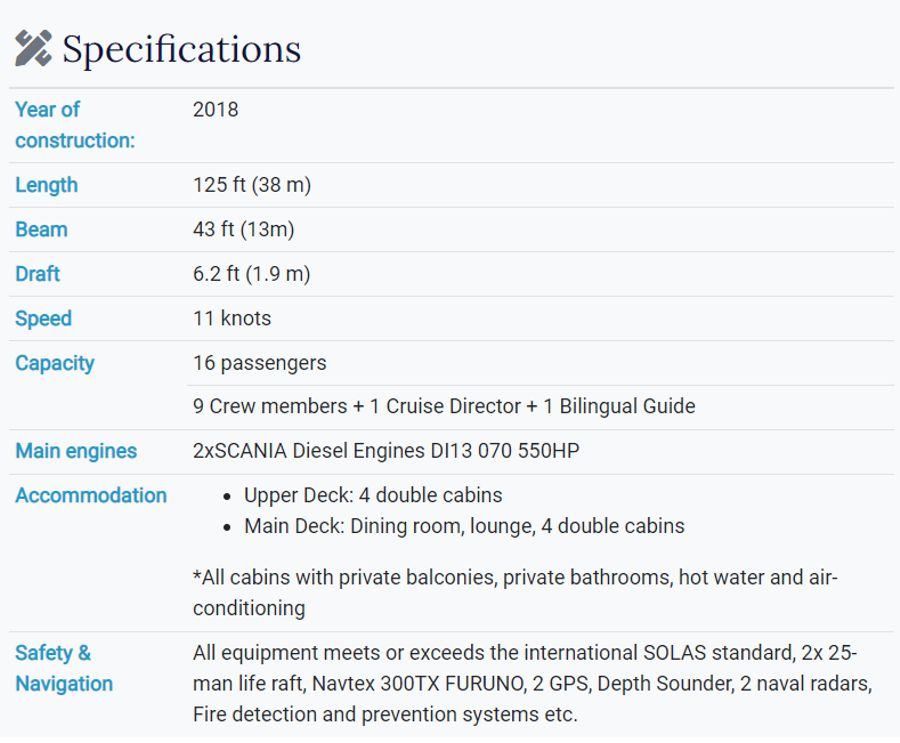Select the Capacity label
This screenshot has width=900, height=743.
coord(55,363)
